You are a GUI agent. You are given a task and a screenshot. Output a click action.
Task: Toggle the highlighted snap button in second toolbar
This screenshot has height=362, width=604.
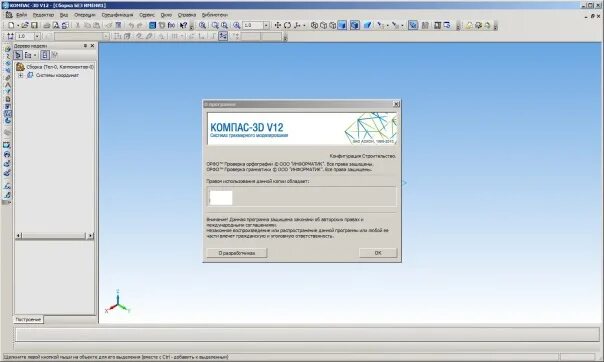223,36
